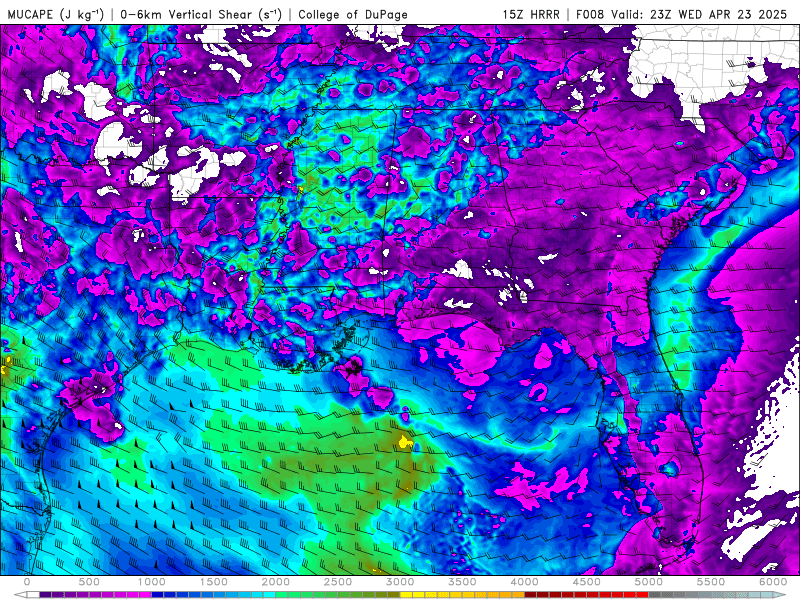Image resolution: width=800 pixels, height=600 pixels.
Task: Click the 2000 label on the color scale
Action: point(276,582)
